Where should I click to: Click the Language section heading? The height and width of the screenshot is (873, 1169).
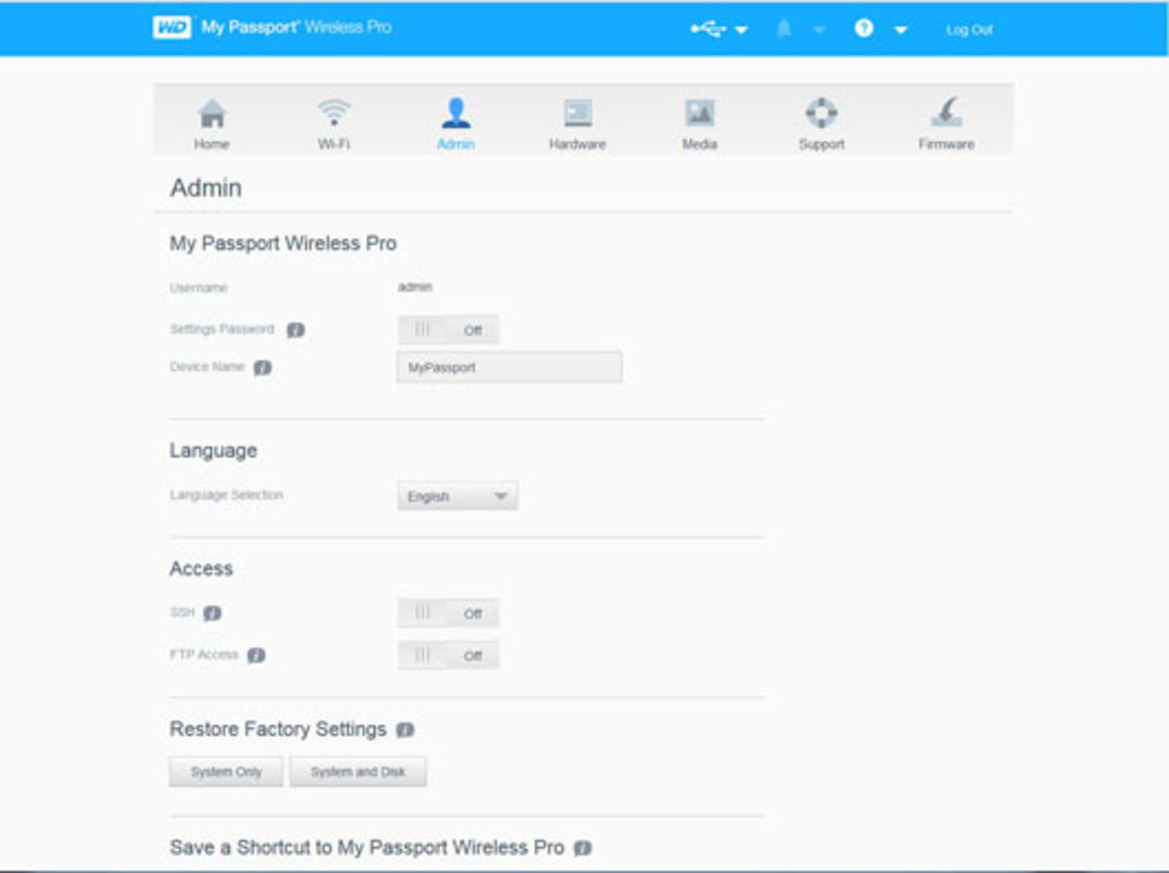pos(213,450)
